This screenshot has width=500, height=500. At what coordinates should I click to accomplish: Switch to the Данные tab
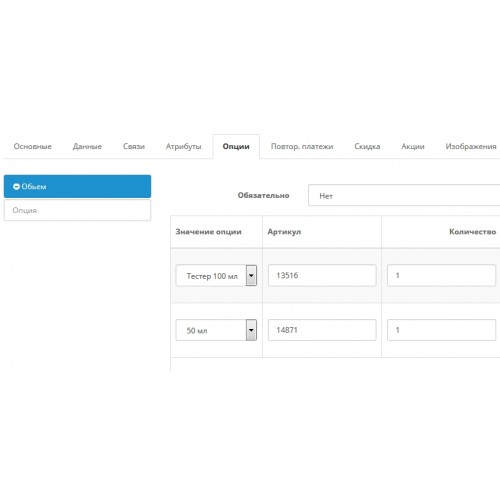(87, 146)
